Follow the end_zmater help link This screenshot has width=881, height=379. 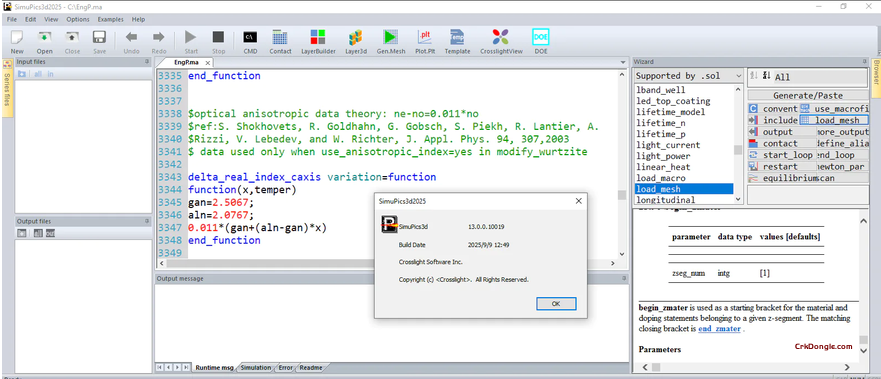tap(719, 330)
